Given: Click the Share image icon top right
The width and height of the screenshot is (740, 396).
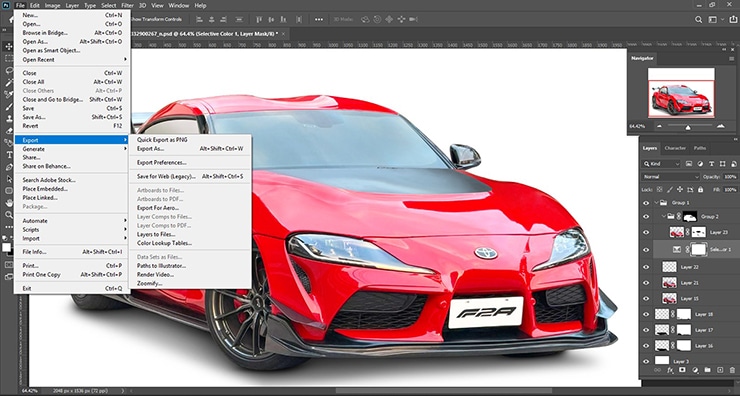Looking at the screenshot, I should [733, 19].
